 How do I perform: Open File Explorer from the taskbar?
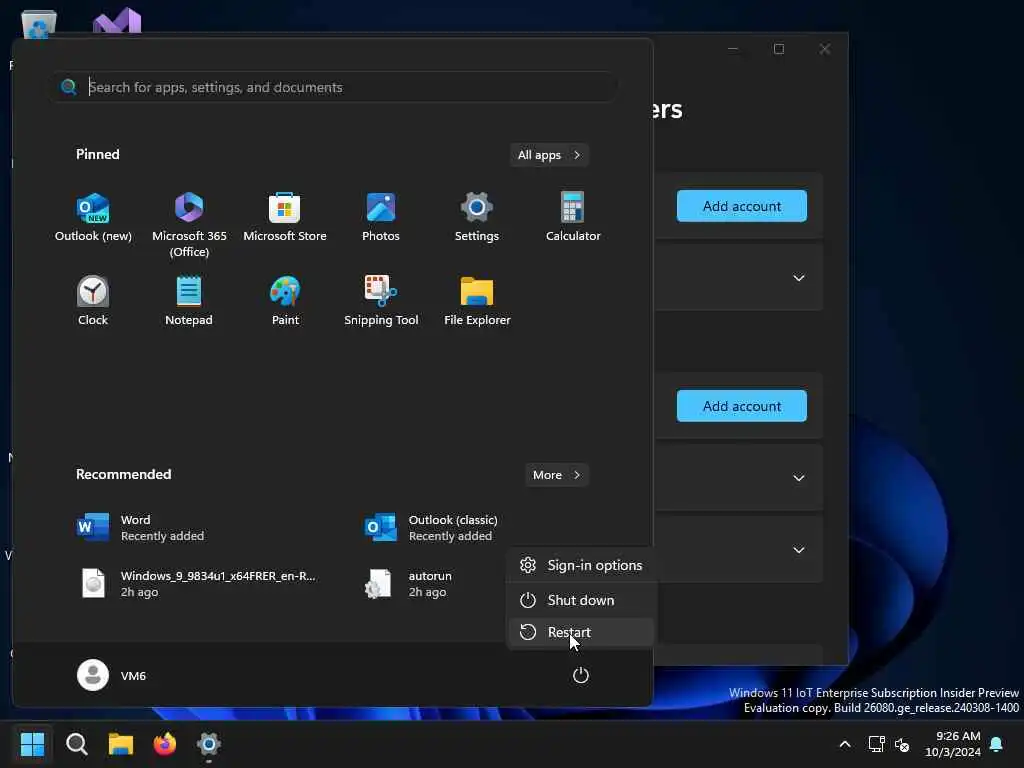pyautogui.click(x=121, y=744)
